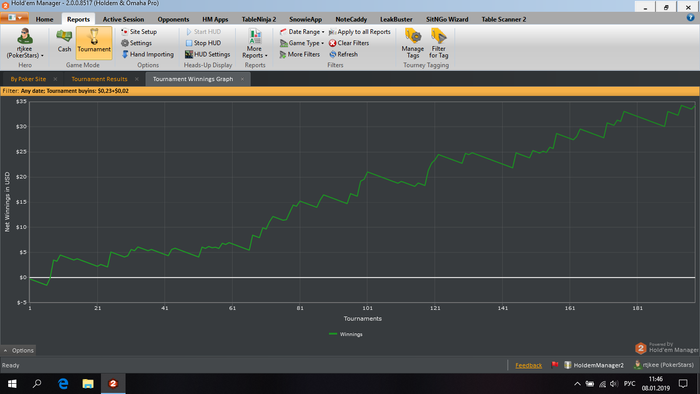
Task: Click the help question mark icon
Action: (x=690, y=18)
